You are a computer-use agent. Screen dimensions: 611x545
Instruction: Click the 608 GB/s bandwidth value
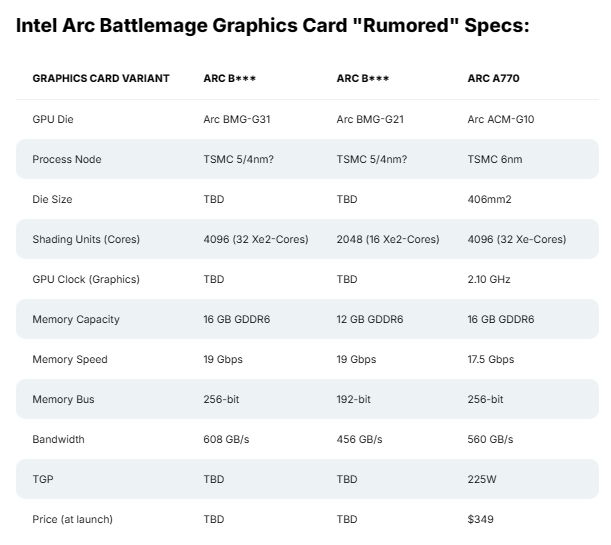coord(226,440)
